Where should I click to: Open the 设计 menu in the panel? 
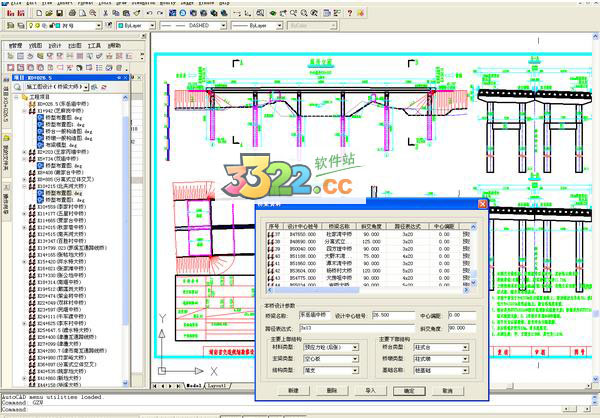[x=55, y=45]
